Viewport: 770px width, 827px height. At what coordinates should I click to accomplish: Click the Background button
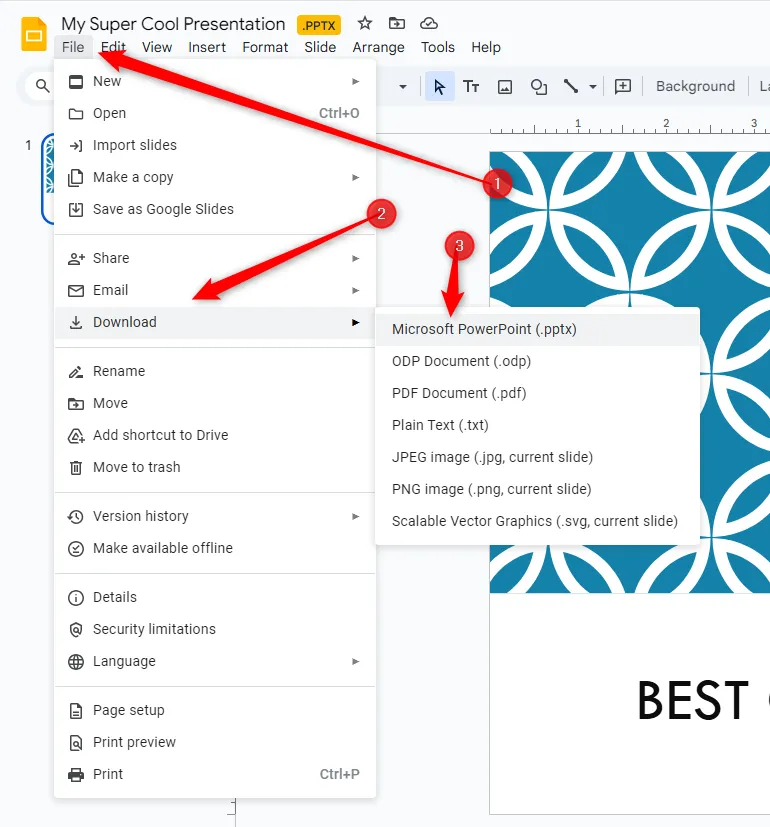click(x=695, y=86)
